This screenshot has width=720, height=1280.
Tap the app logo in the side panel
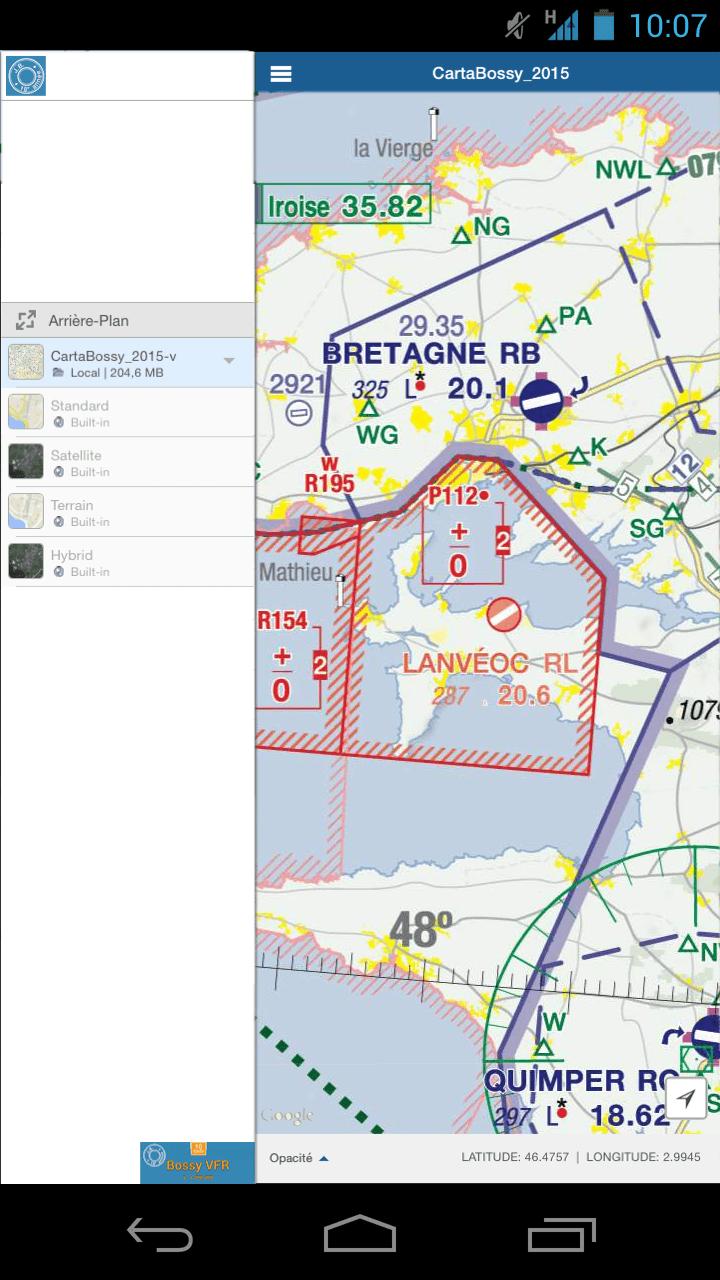(x=26, y=76)
